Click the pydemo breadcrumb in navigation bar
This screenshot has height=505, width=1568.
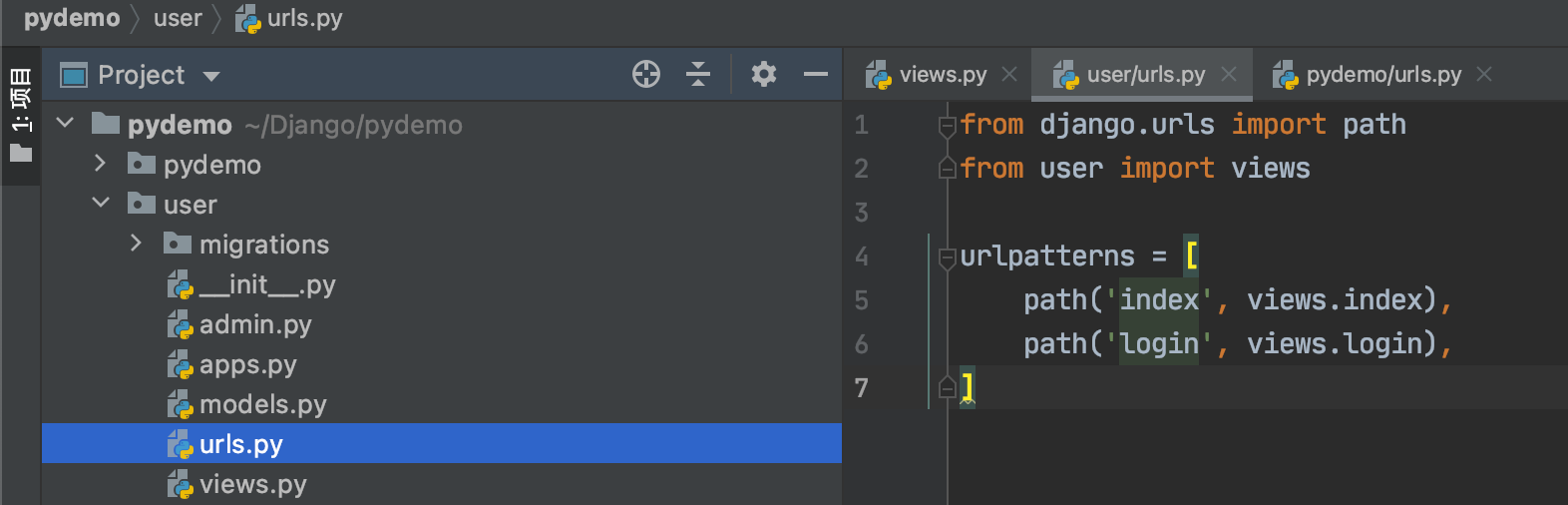(72, 18)
